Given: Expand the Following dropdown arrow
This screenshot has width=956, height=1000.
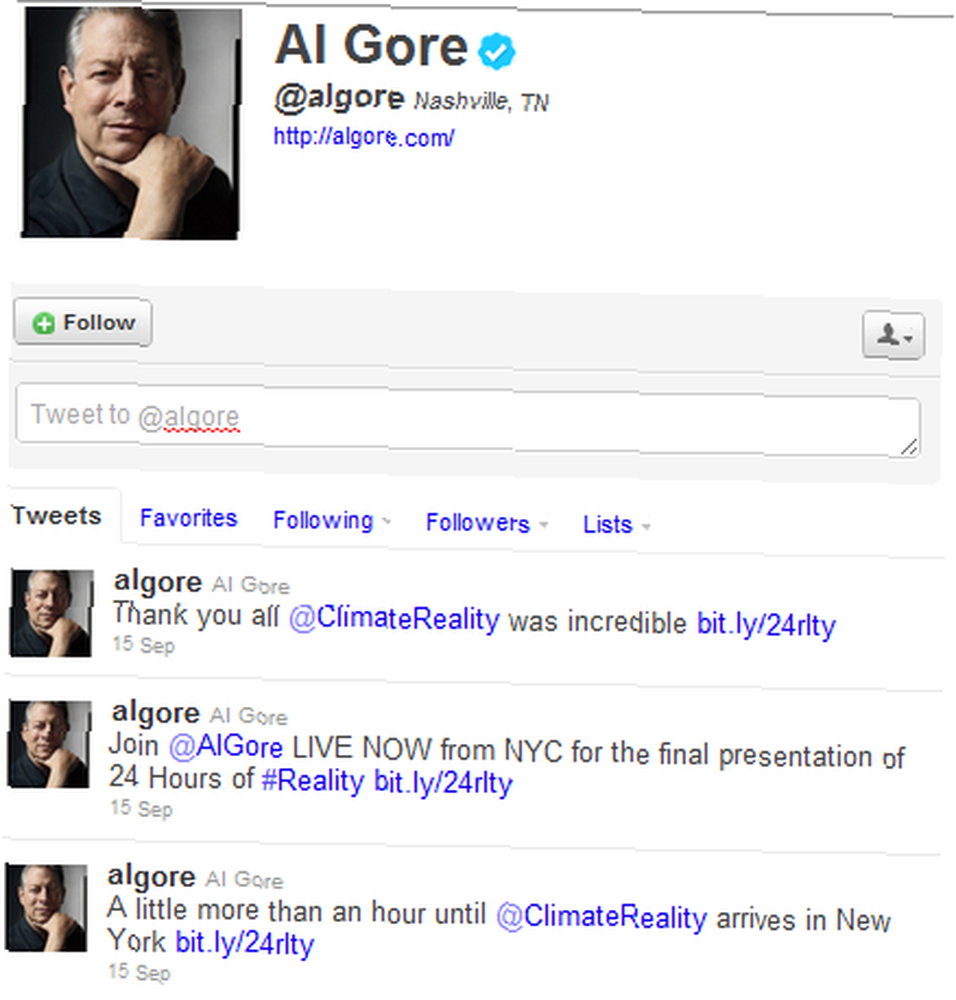Looking at the screenshot, I should pyautogui.click(x=386, y=522).
